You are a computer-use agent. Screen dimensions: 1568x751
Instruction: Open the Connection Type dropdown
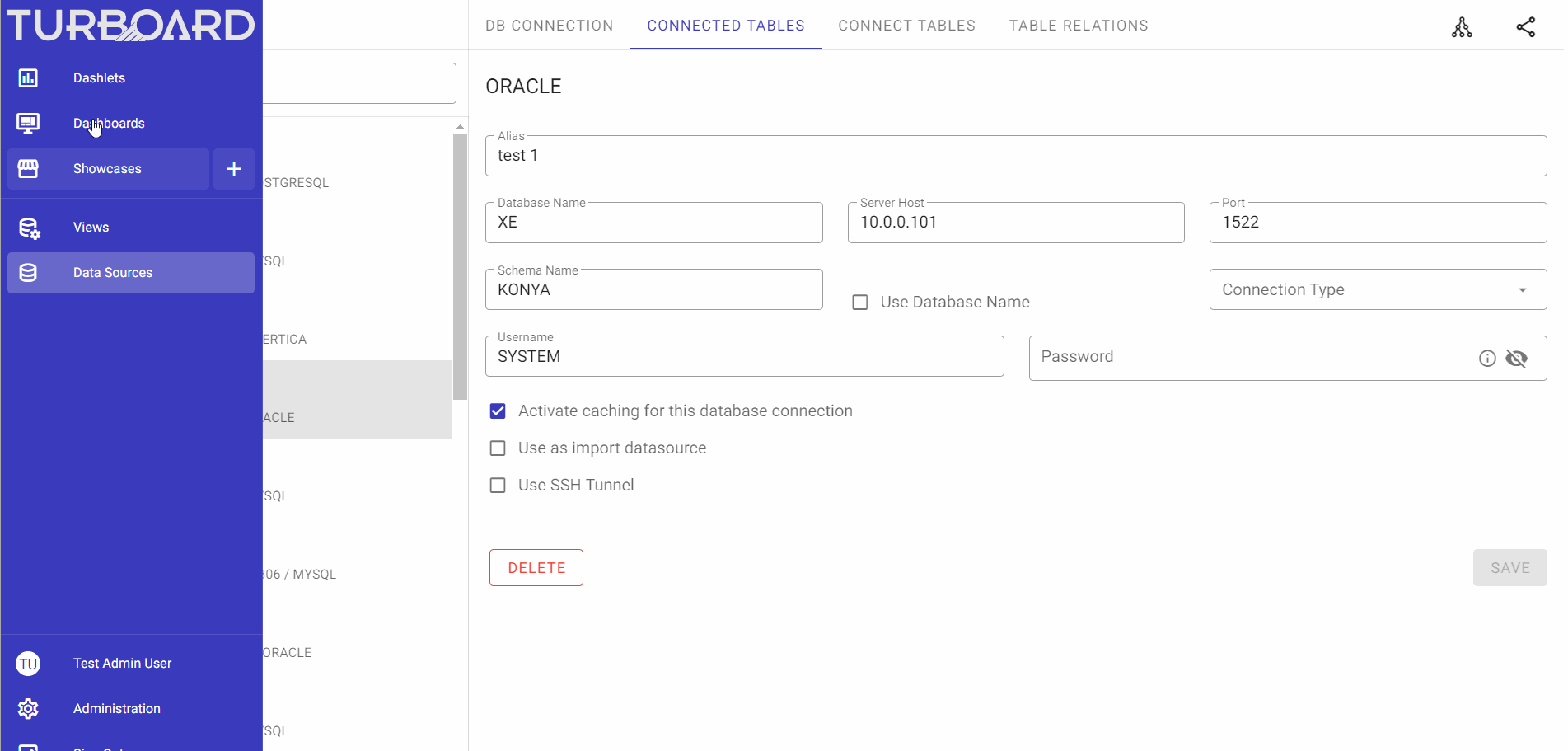click(x=1378, y=289)
